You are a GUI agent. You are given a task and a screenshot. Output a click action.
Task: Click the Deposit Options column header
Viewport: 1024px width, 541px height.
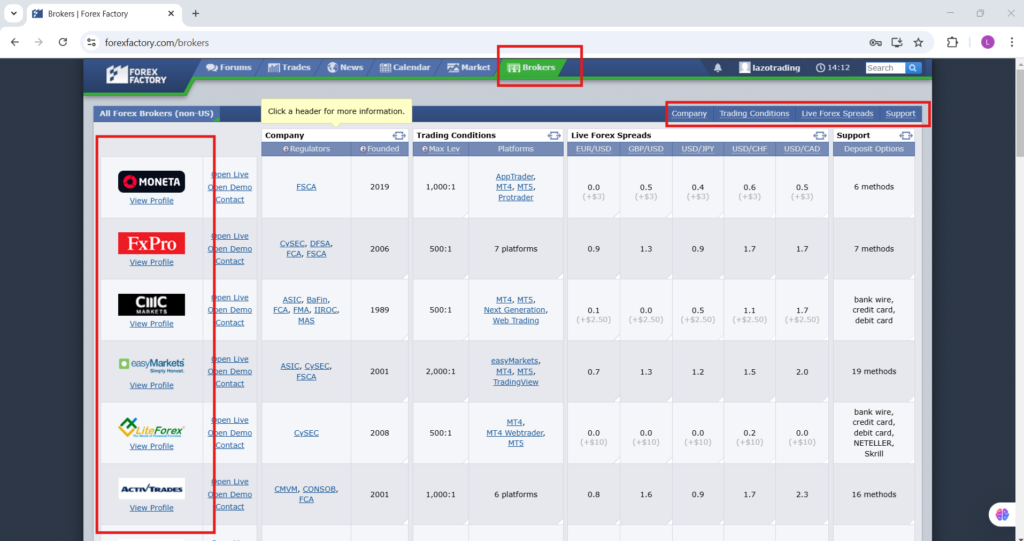coord(874,149)
